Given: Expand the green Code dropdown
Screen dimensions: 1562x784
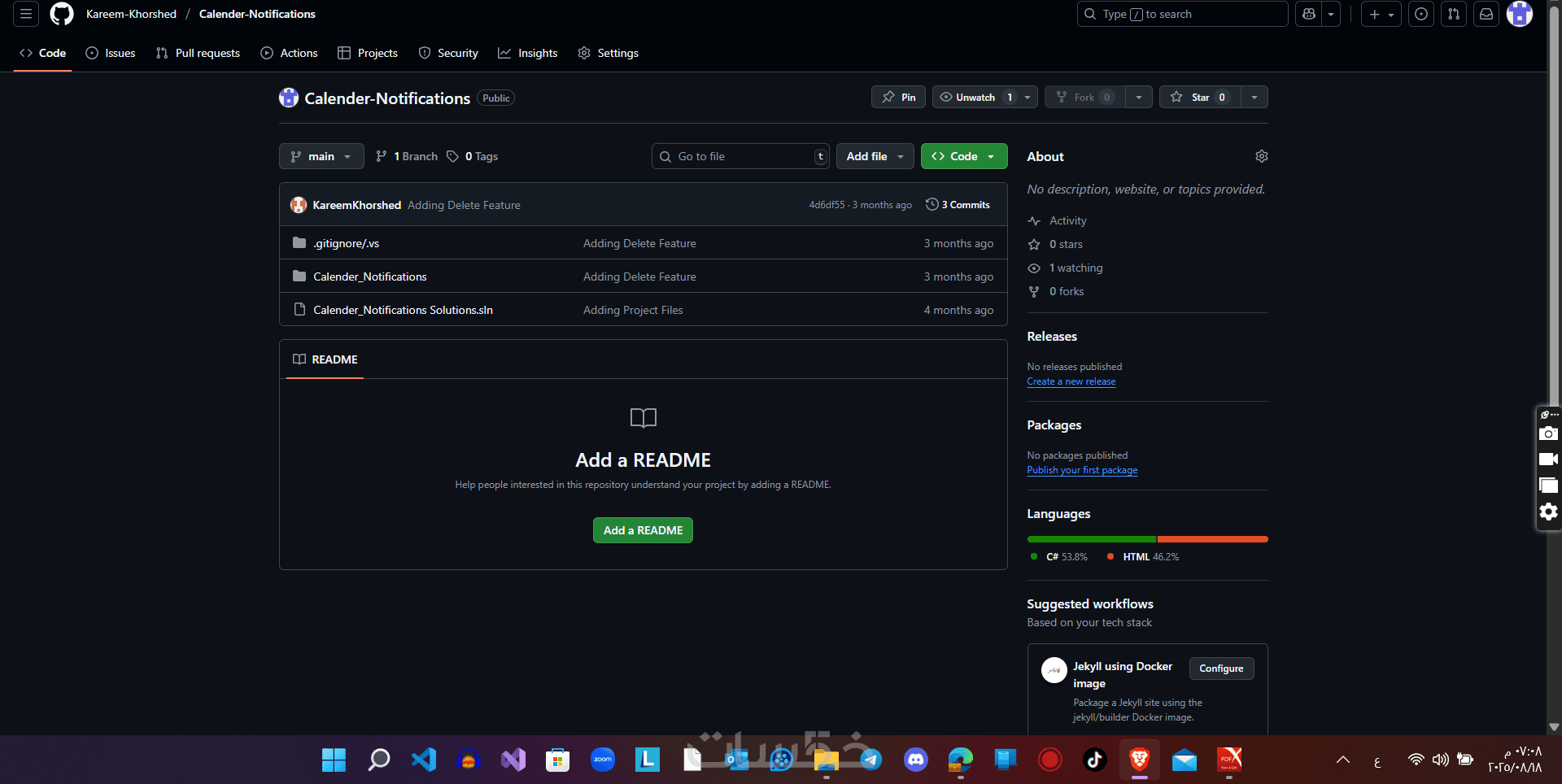Looking at the screenshot, I should 964,156.
